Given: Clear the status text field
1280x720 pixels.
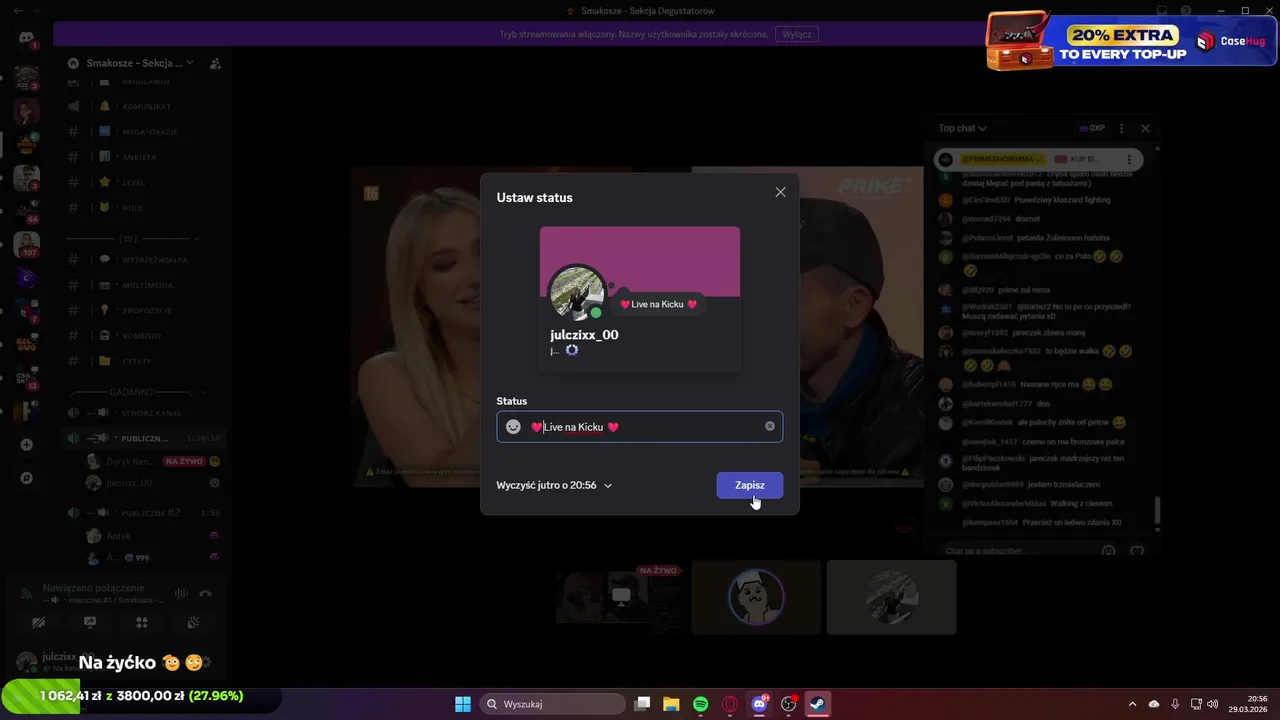Looking at the screenshot, I should (x=770, y=426).
